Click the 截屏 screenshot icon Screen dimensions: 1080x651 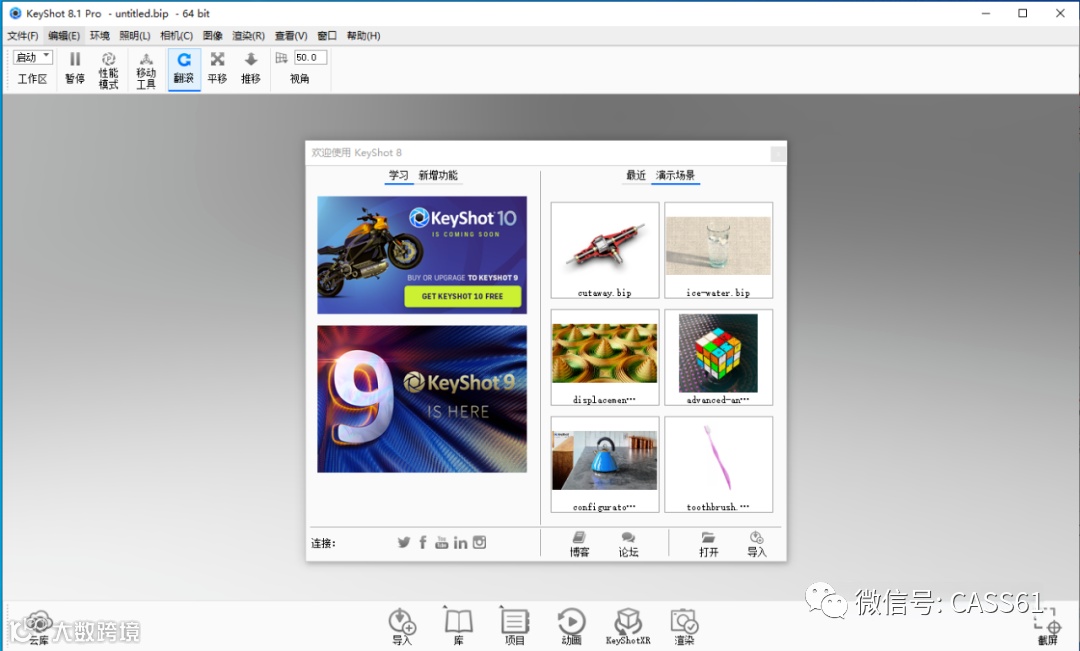(1048, 628)
